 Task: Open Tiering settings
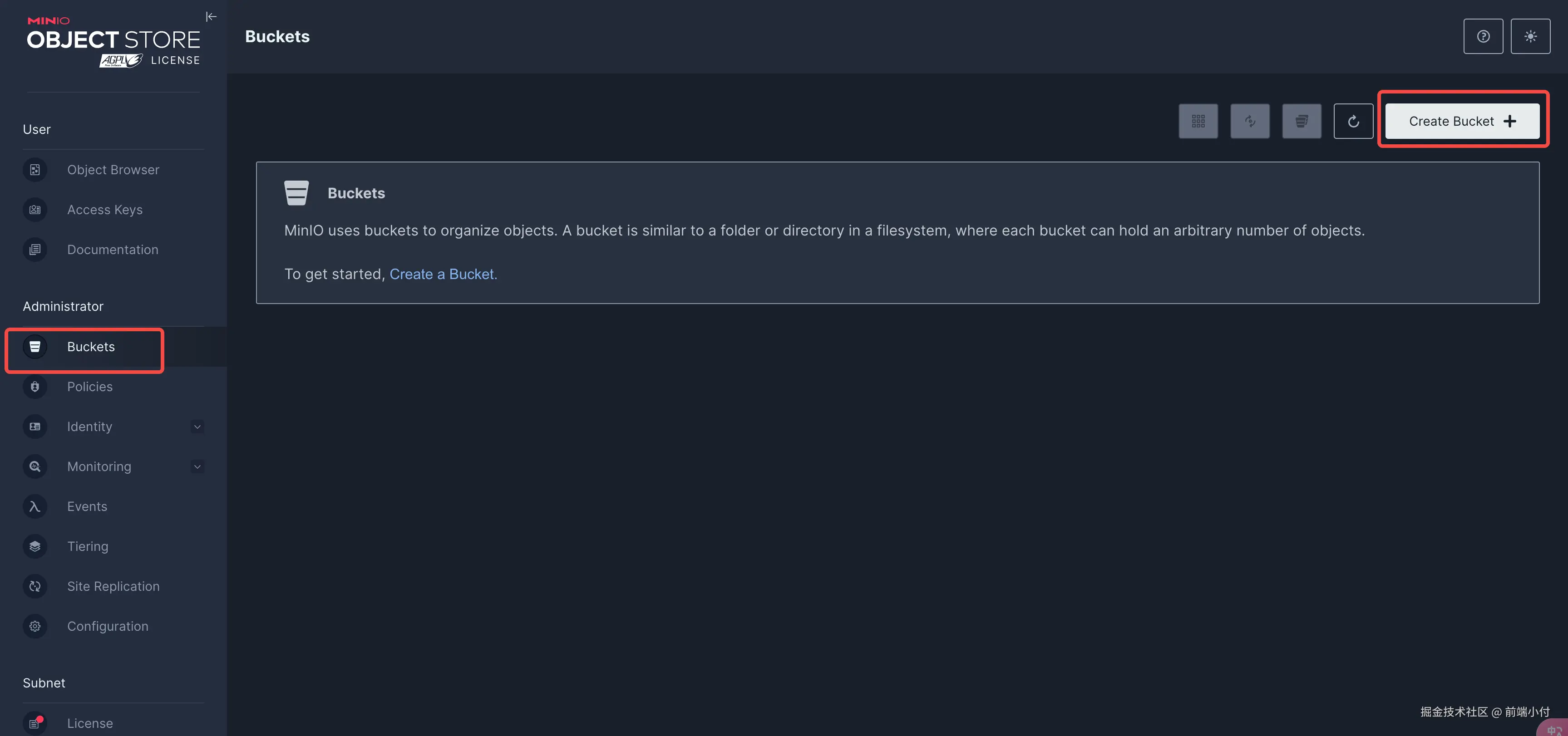pyautogui.click(x=88, y=547)
